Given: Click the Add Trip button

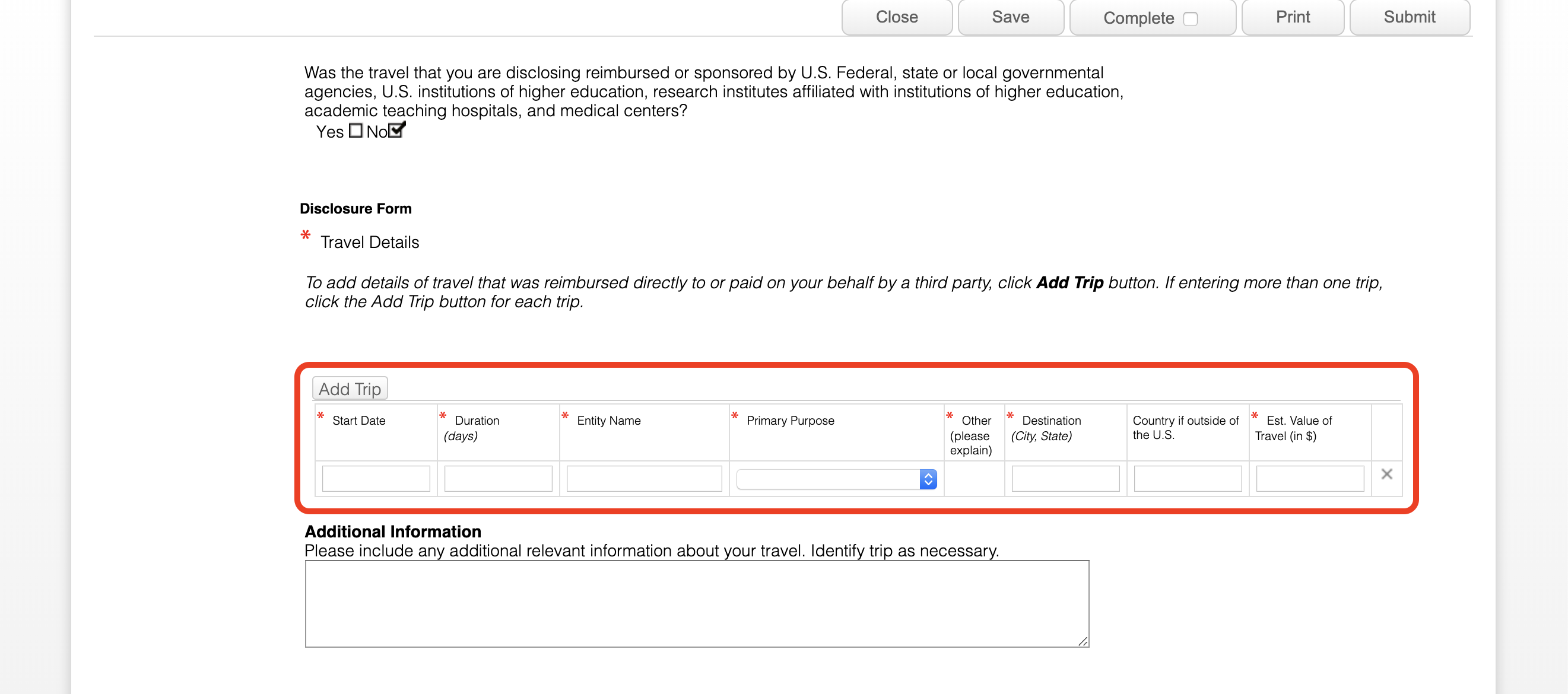Looking at the screenshot, I should (x=350, y=389).
